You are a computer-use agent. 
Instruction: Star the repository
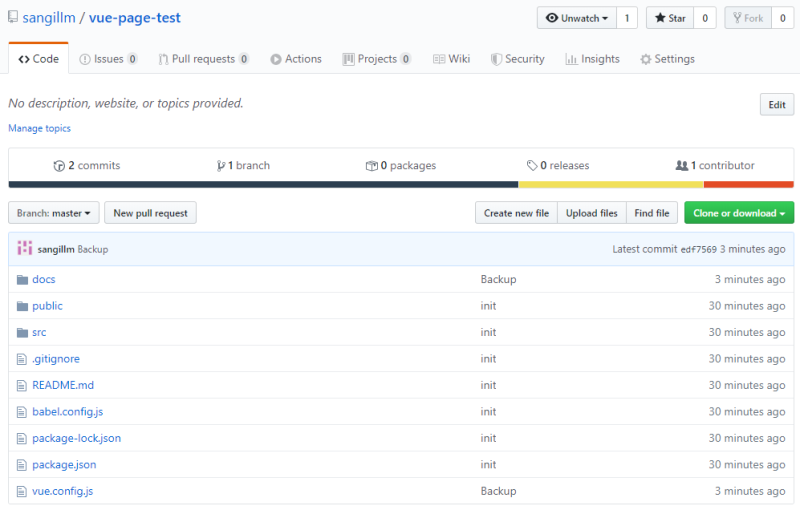click(x=670, y=18)
